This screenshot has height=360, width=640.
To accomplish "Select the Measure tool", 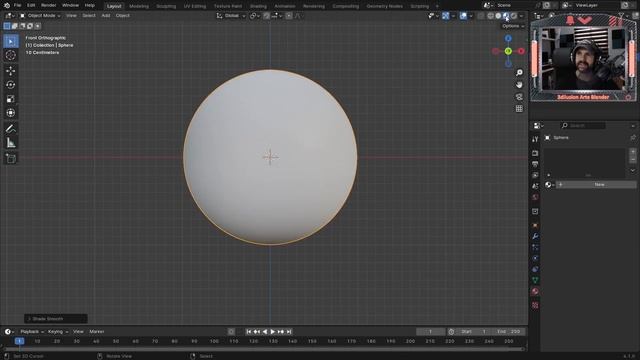I will (11, 143).
